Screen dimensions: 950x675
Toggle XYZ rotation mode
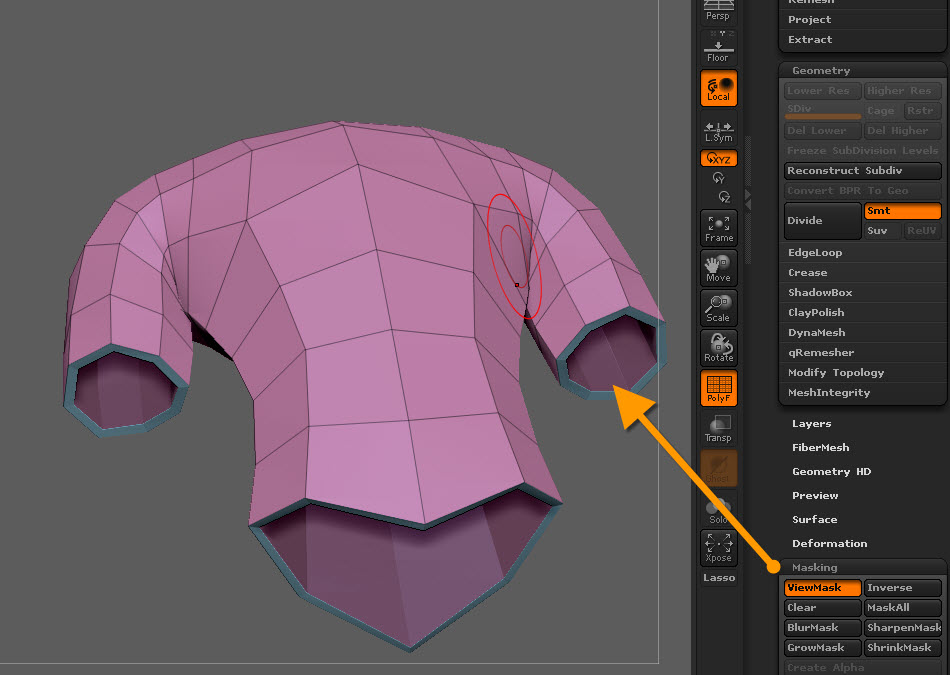point(719,159)
